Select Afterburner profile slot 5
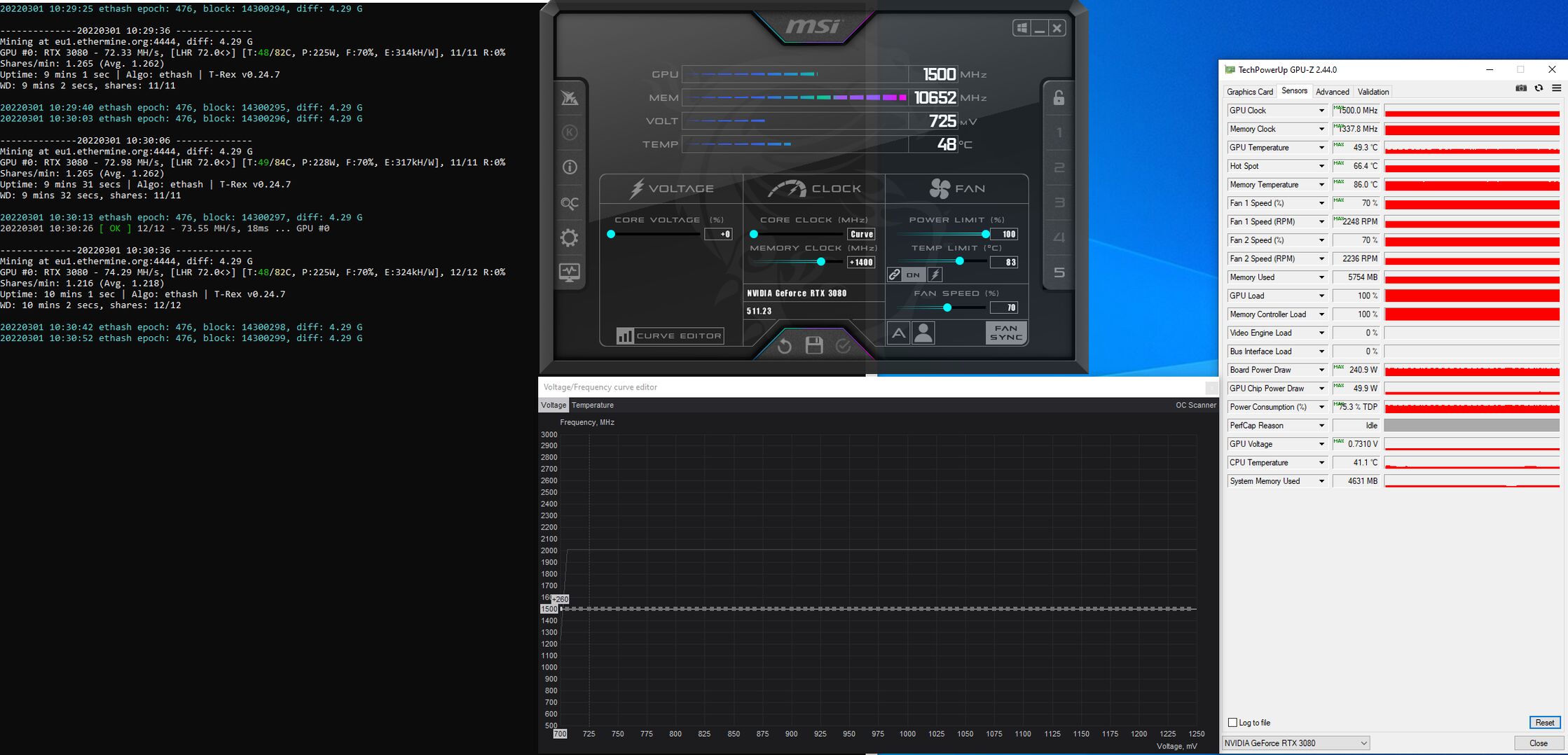 click(x=1059, y=272)
